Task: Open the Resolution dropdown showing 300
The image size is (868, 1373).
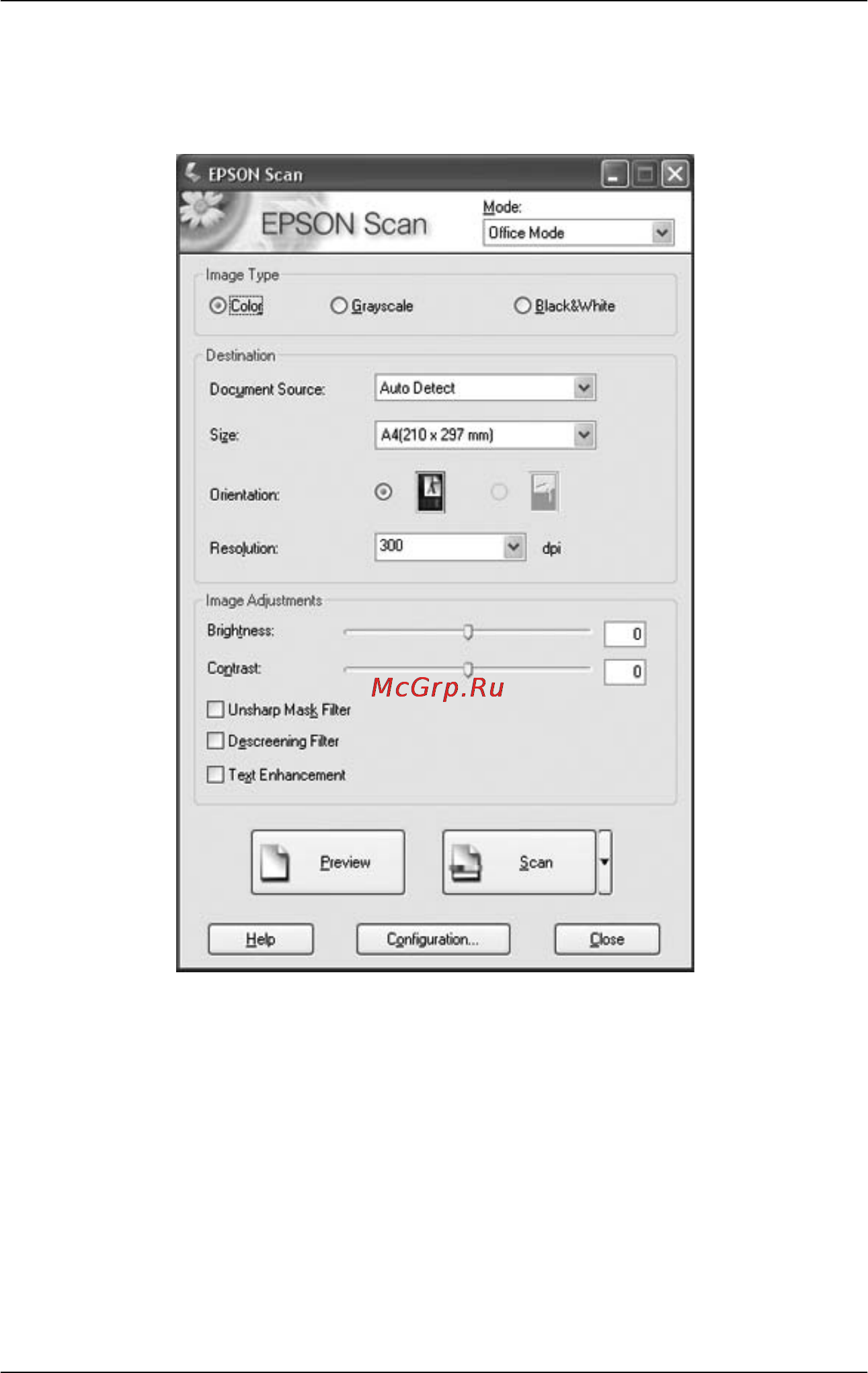Action: 514,547
